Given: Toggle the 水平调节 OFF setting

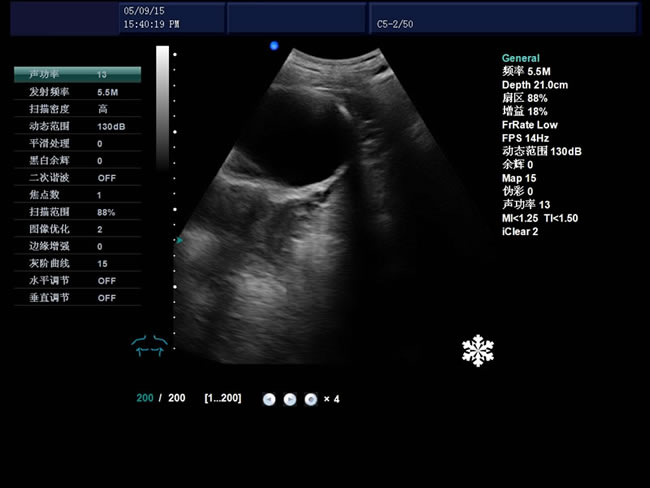Looking at the screenshot, I should click(106, 281).
